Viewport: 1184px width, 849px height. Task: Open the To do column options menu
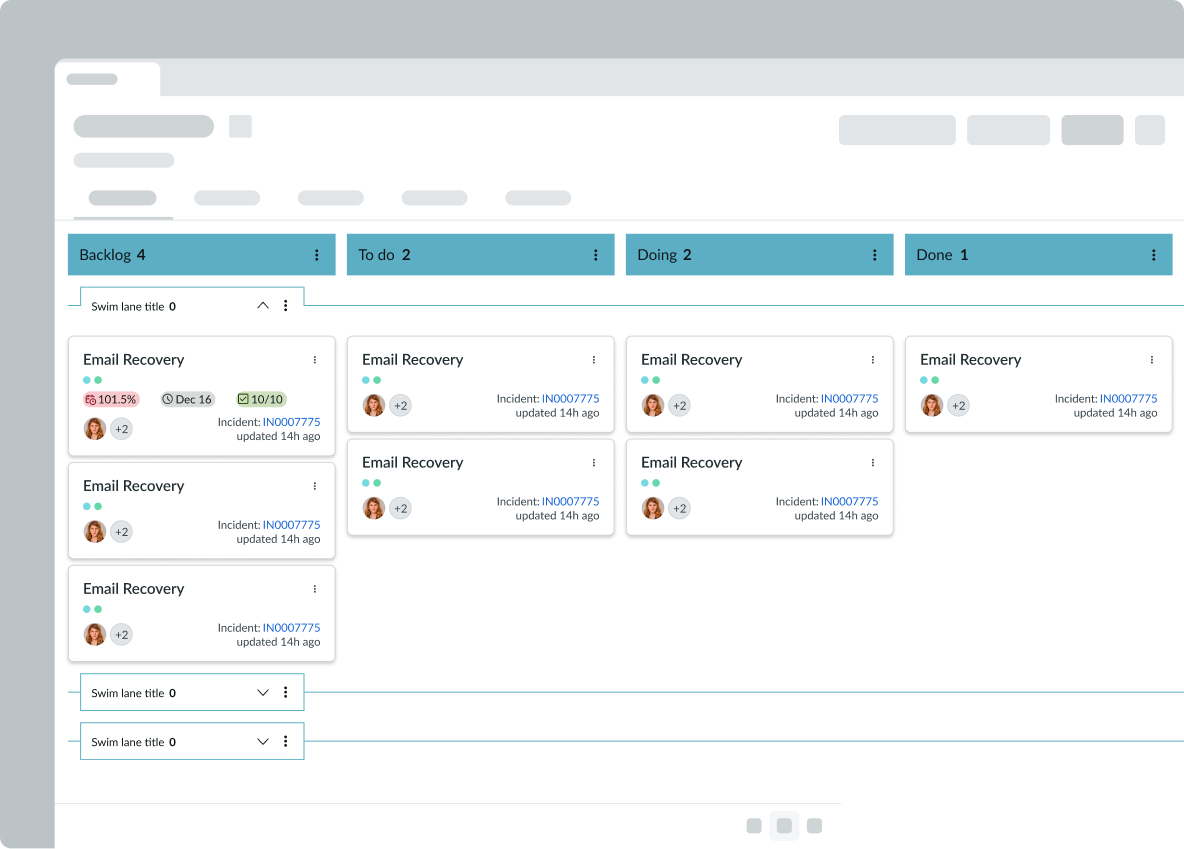(x=596, y=255)
